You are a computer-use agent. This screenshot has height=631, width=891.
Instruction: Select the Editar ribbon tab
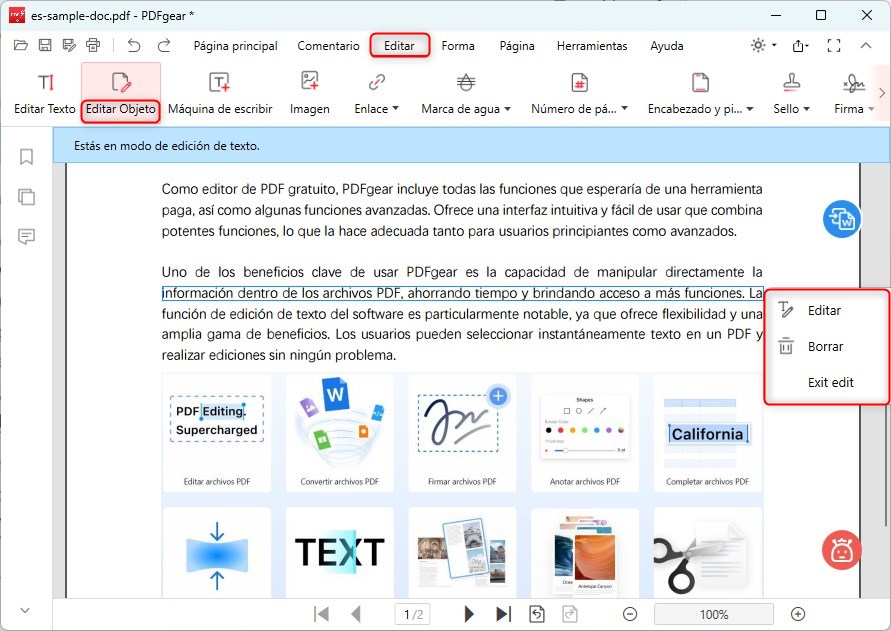[399, 45]
